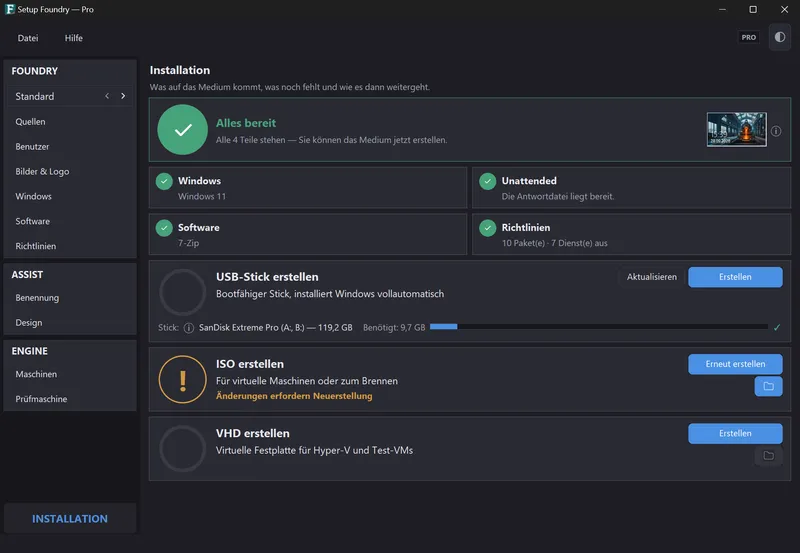The image size is (800, 553).
Task: Click the ENGINE sidebar heading
Action: coord(30,351)
